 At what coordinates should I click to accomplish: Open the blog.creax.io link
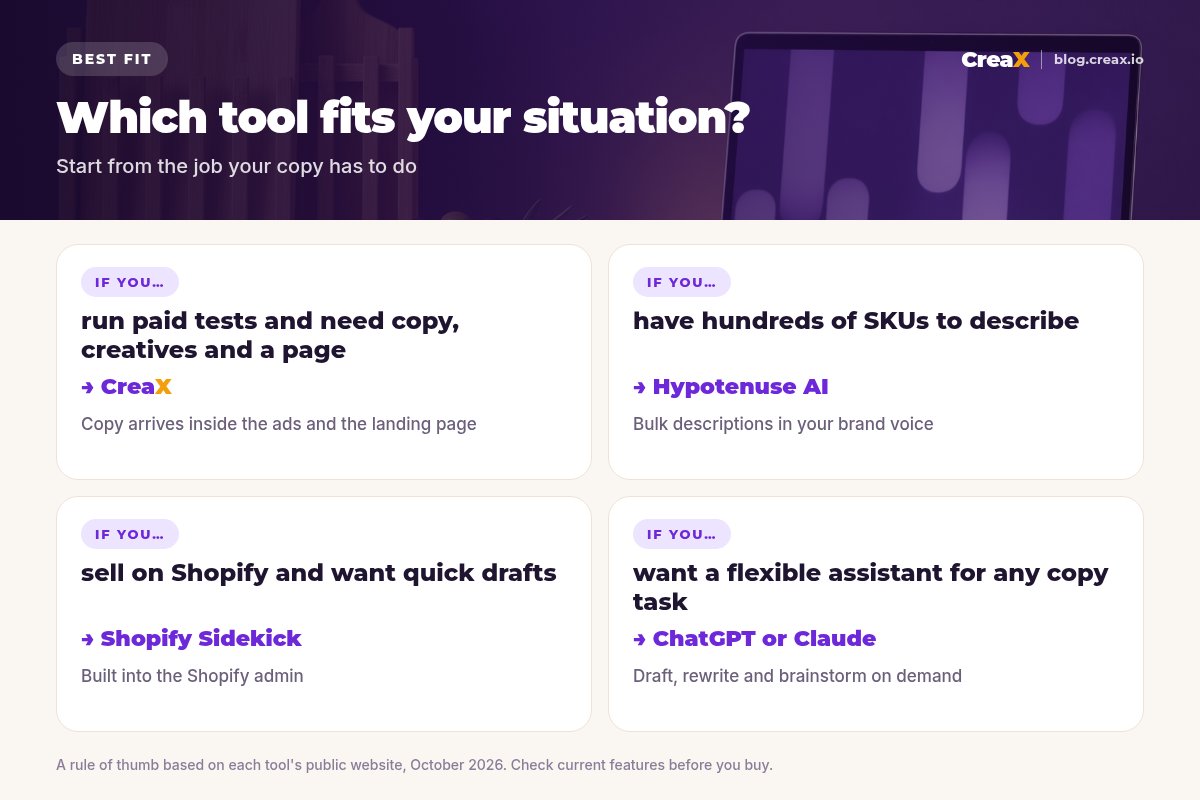coord(1098,60)
